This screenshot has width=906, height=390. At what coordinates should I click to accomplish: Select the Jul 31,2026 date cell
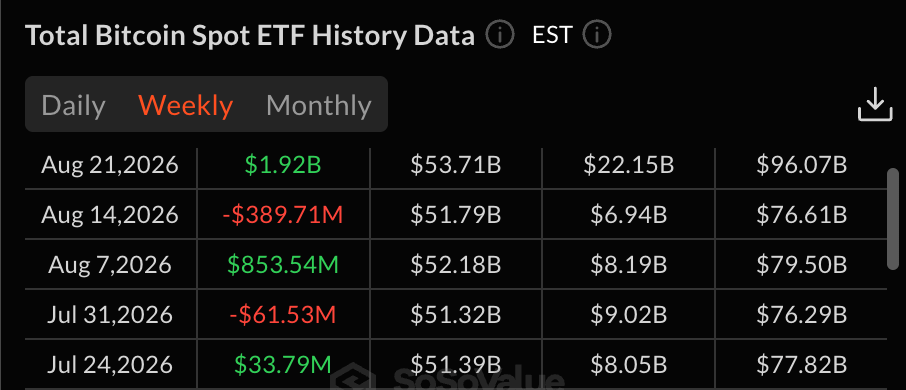pyautogui.click(x=110, y=315)
